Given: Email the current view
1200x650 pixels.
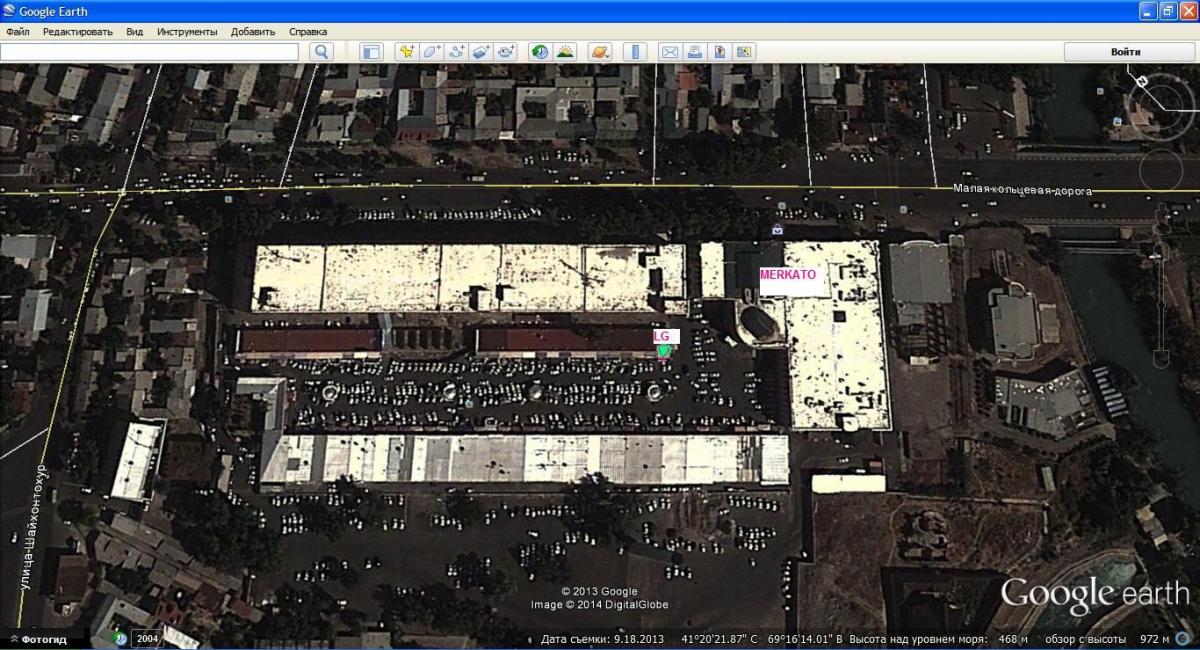Looking at the screenshot, I should (x=669, y=51).
